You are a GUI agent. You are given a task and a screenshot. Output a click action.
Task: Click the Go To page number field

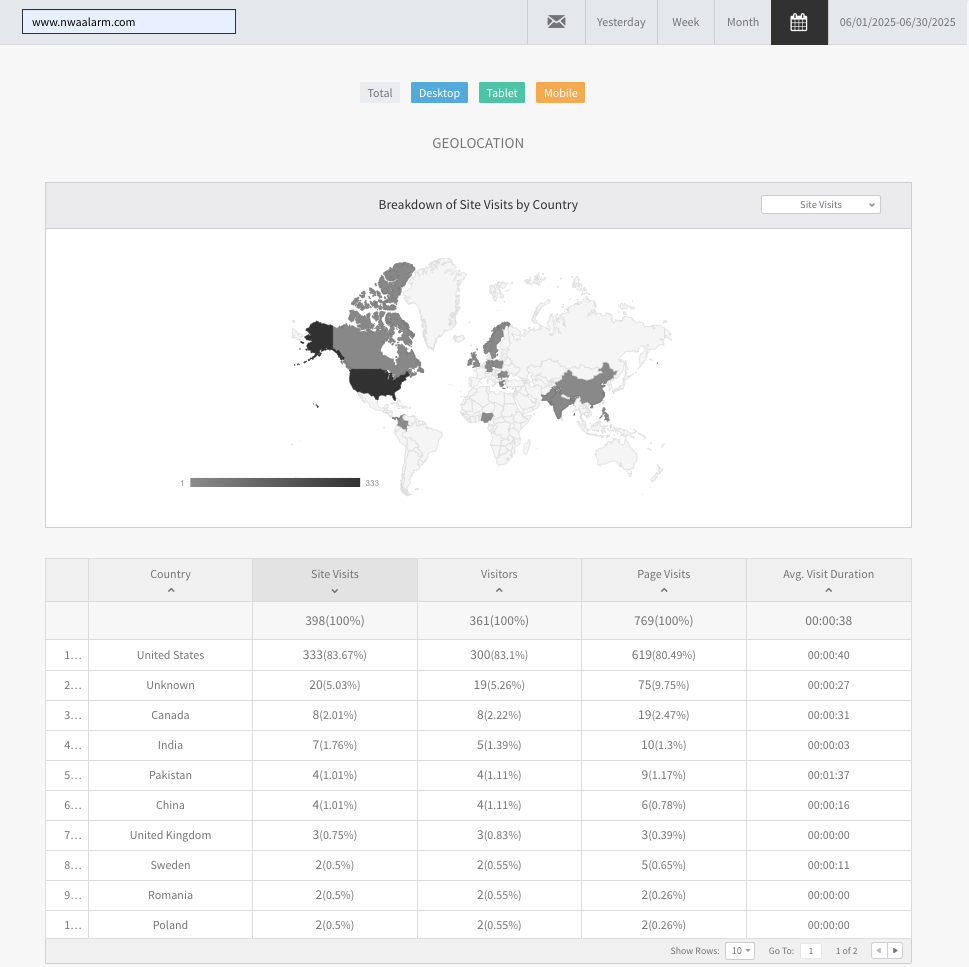coord(811,950)
